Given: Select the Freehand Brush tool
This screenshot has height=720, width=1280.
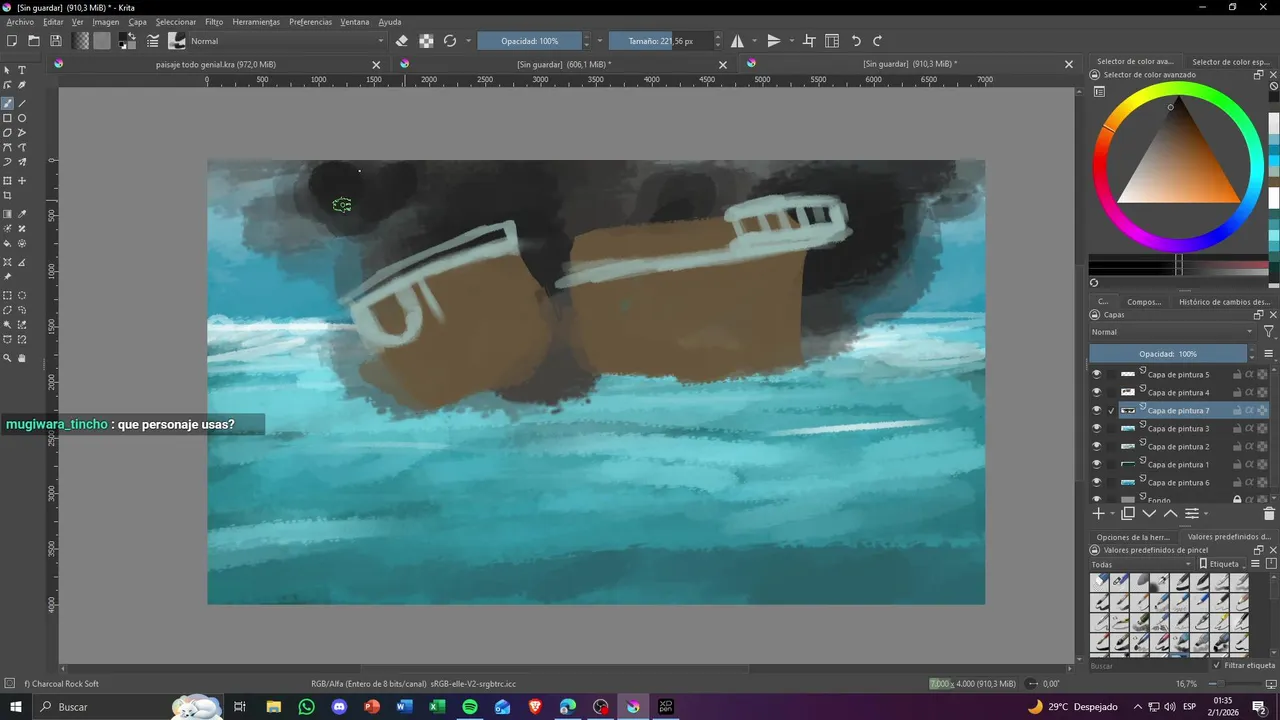Looking at the screenshot, I should [x=7, y=104].
